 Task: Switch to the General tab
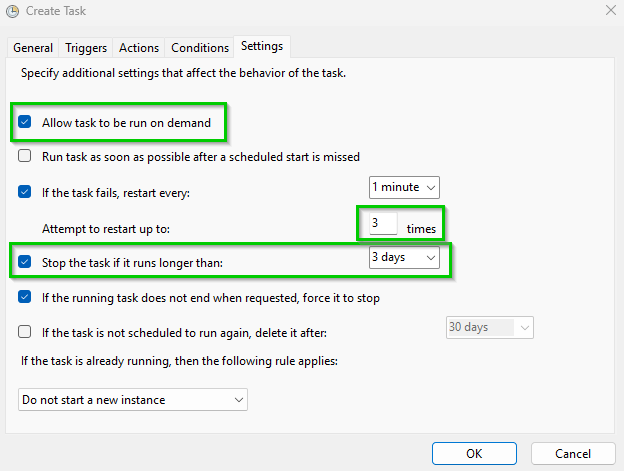33,48
